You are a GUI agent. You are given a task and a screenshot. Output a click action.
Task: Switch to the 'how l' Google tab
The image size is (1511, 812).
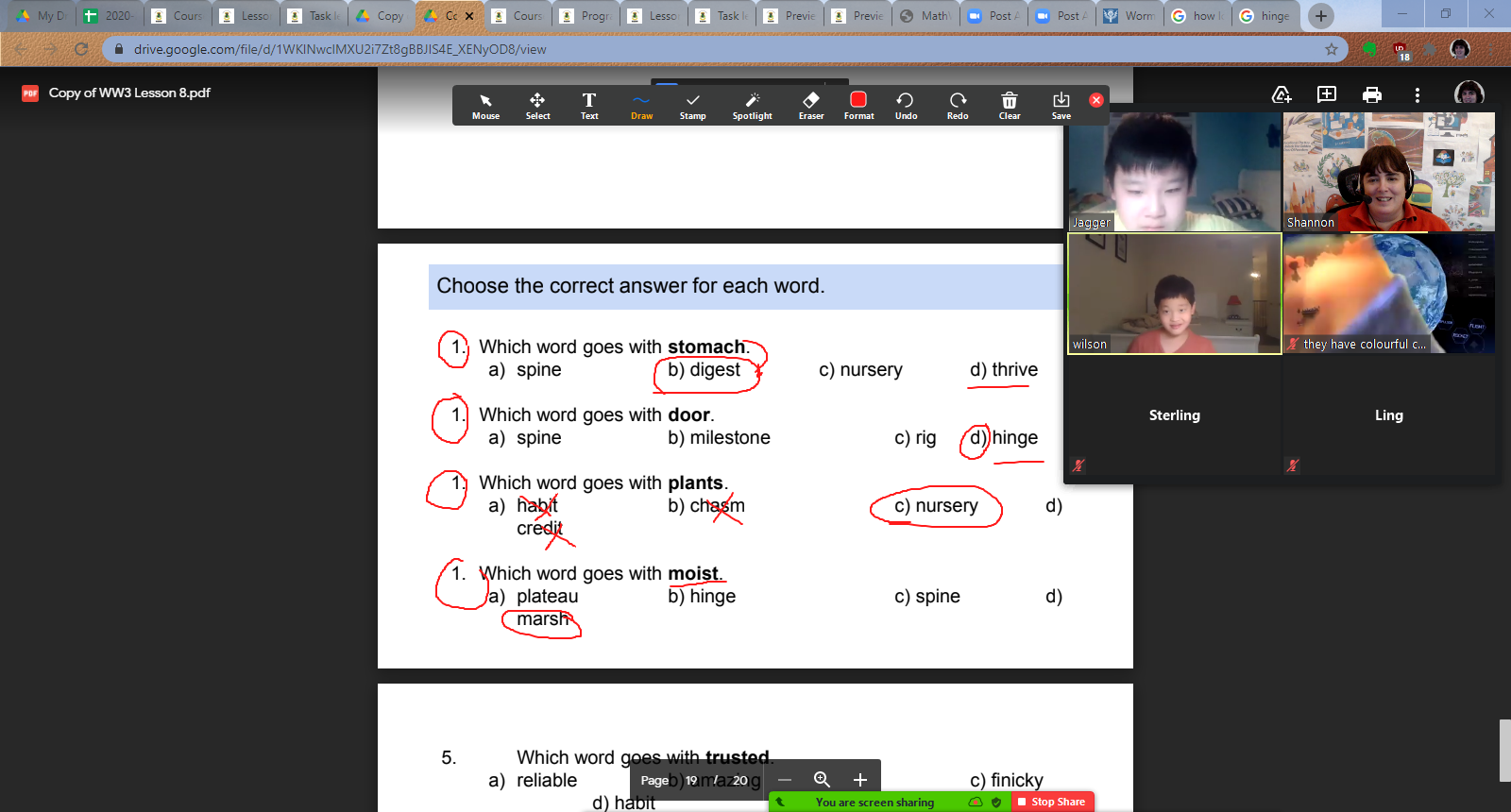pos(1197,15)
